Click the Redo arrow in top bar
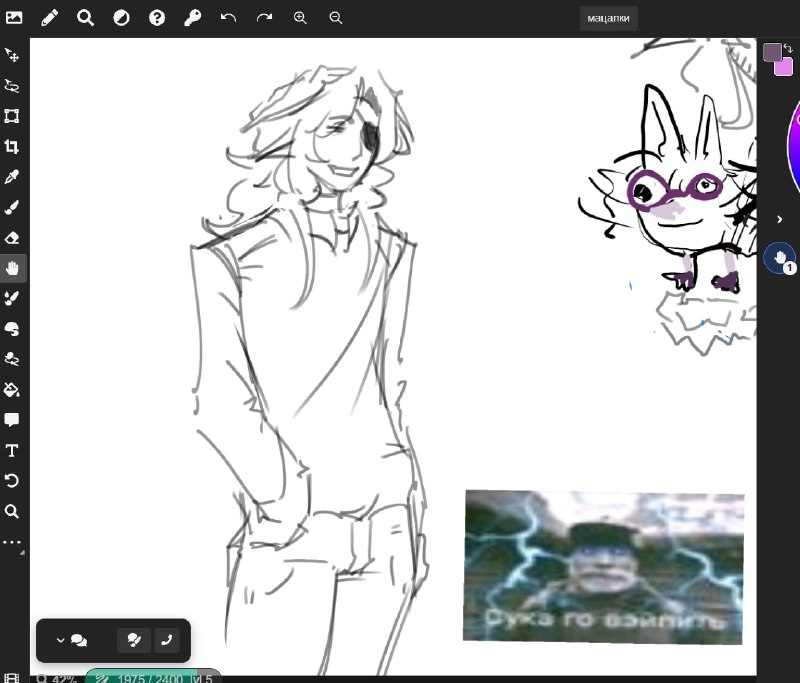 tap(264, 18)
